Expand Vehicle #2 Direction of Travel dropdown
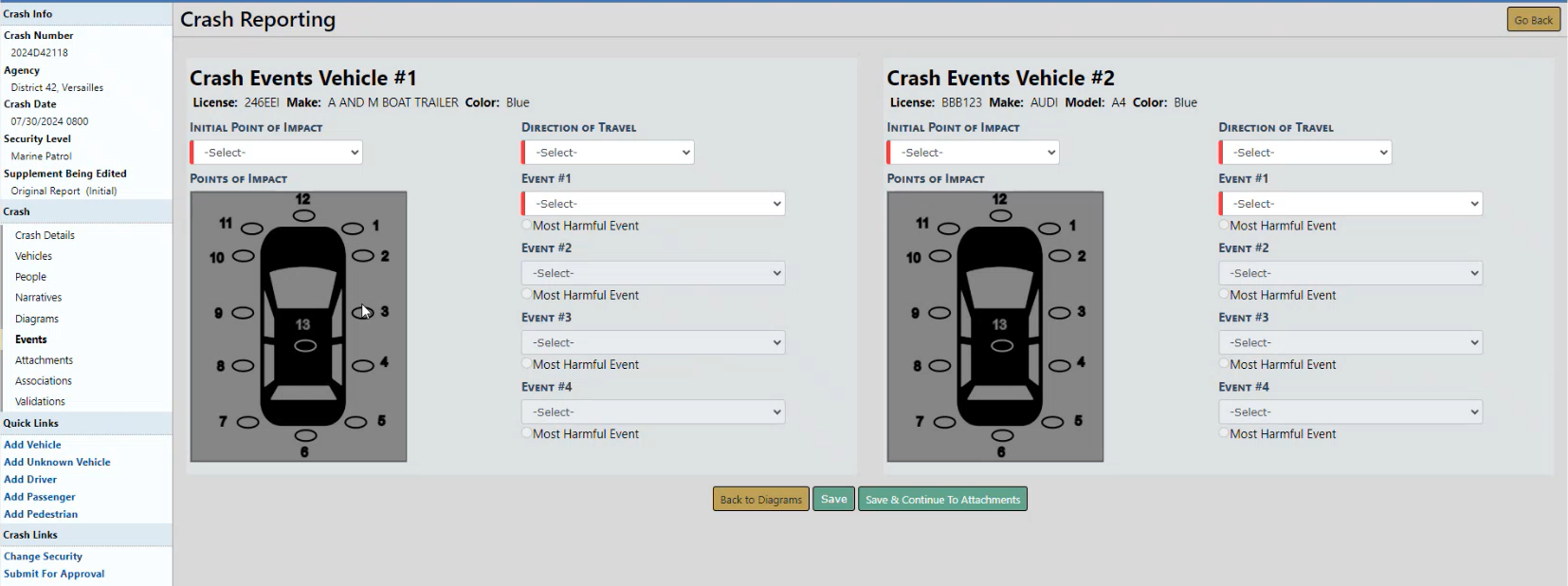Viewport: 1568px width, 586px height. tap(1306, 153)
